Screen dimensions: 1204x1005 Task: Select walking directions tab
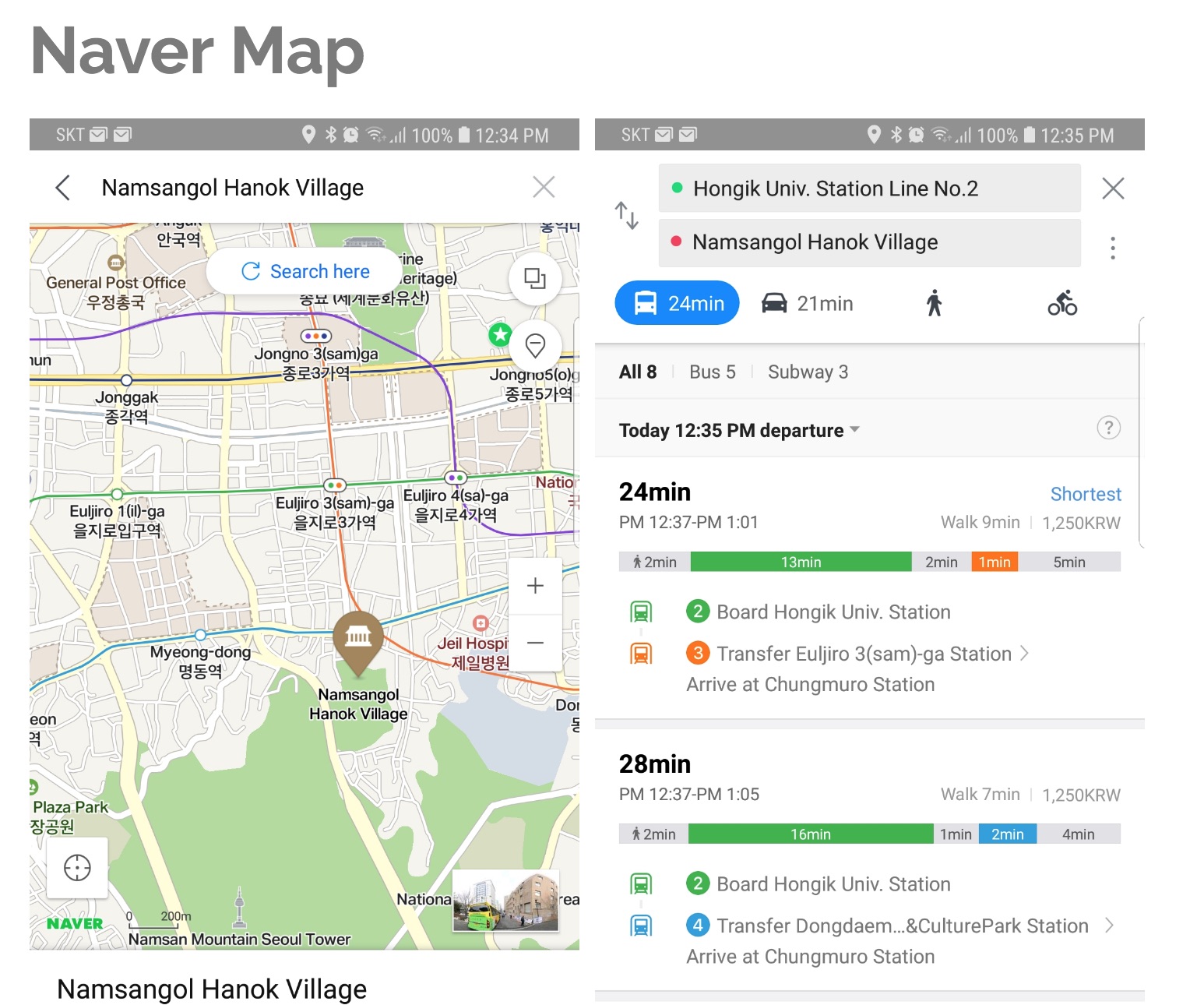935,303
